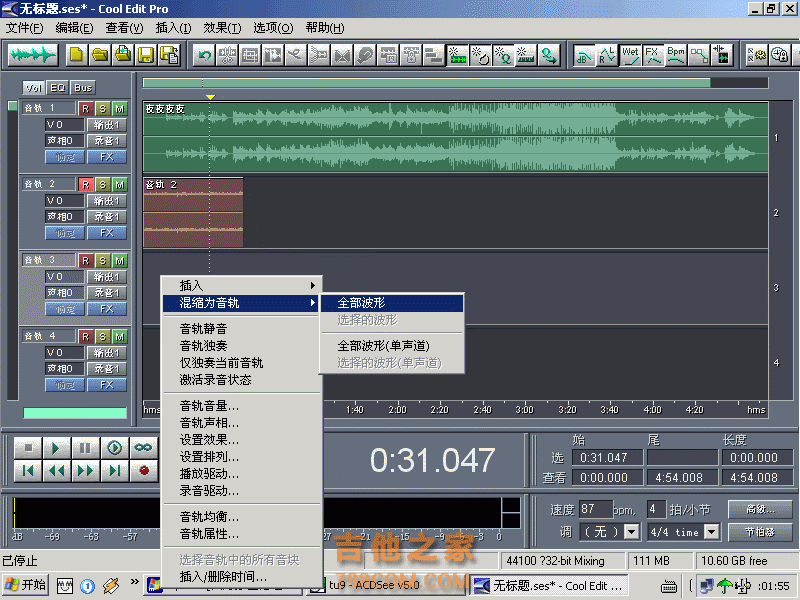Click the new session toolbar icon

(77, 54)
